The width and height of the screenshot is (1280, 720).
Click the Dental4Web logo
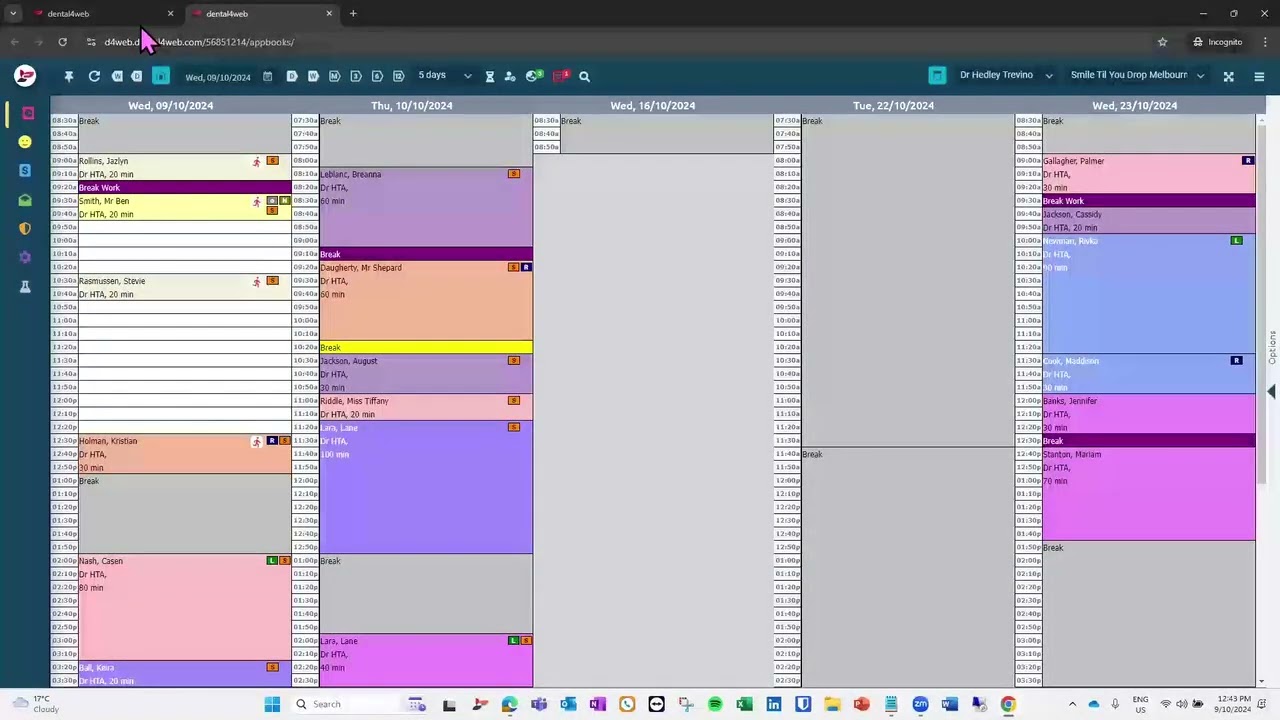coord(25,76)
